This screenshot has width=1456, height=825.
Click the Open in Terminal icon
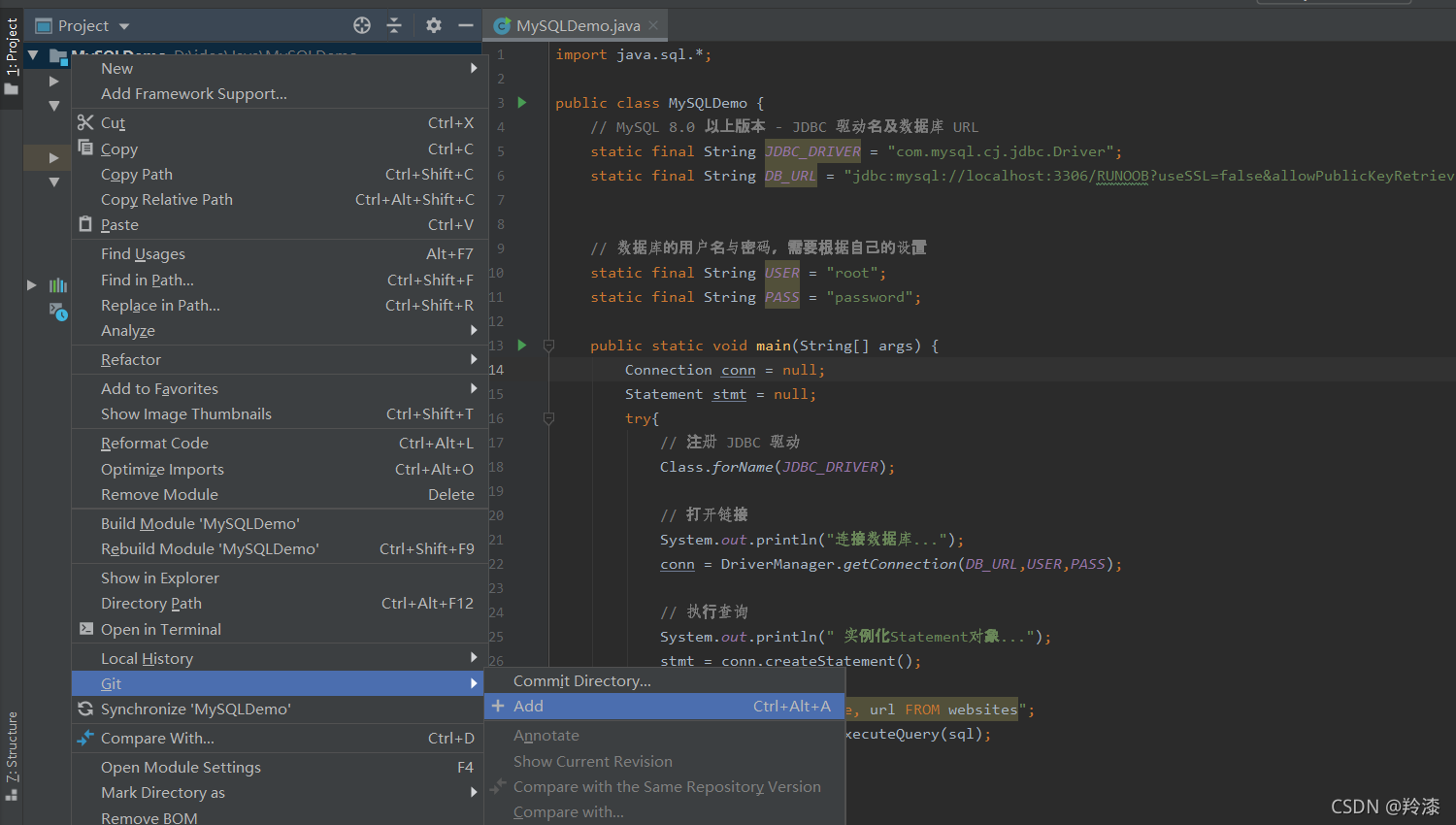click(86, 629)
